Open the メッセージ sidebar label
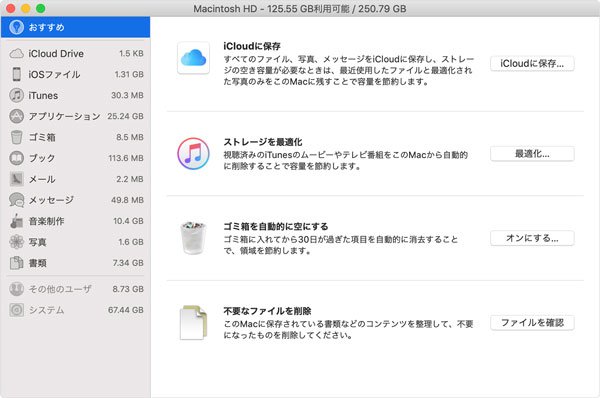 pos(51,200)
